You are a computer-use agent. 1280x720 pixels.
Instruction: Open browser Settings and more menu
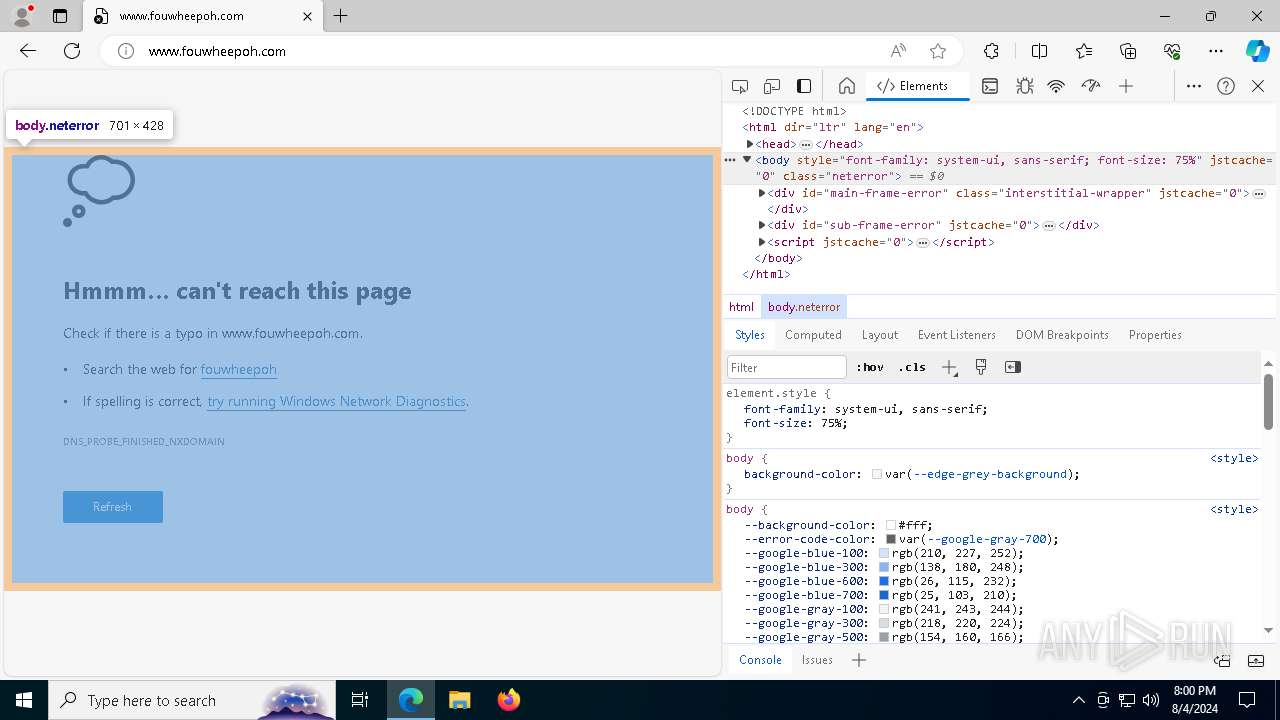click(x=1216, y=51)
